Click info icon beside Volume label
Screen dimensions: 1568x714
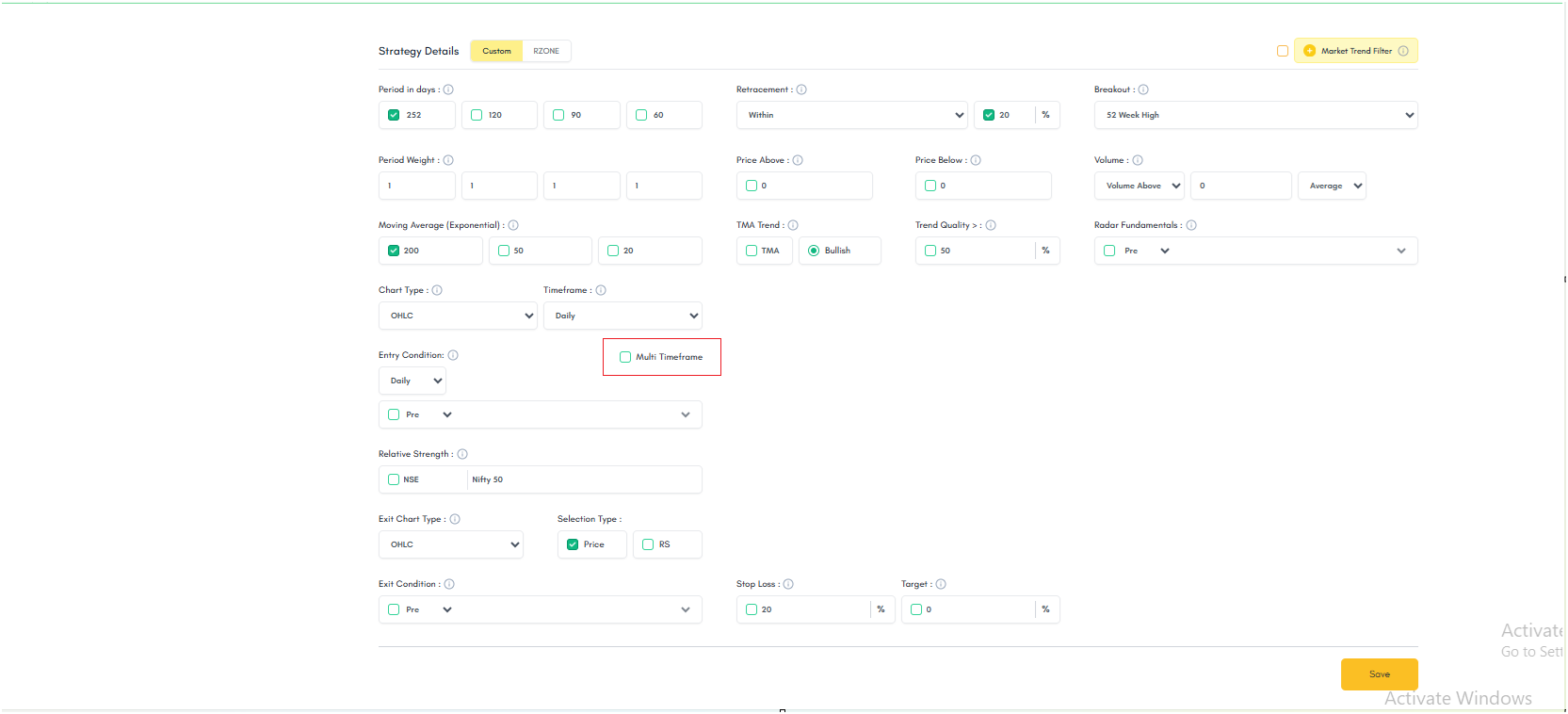click(x=1138, y=160)
